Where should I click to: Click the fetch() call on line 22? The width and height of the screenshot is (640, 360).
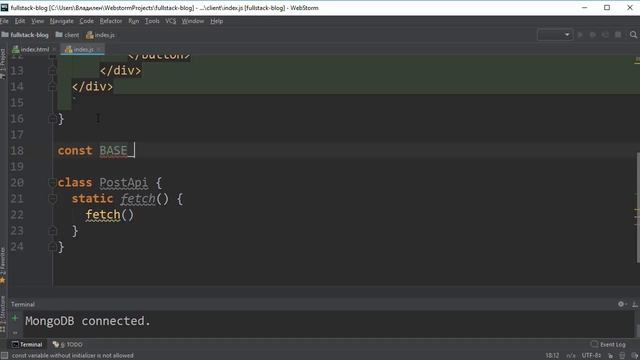tap(109, 215)
